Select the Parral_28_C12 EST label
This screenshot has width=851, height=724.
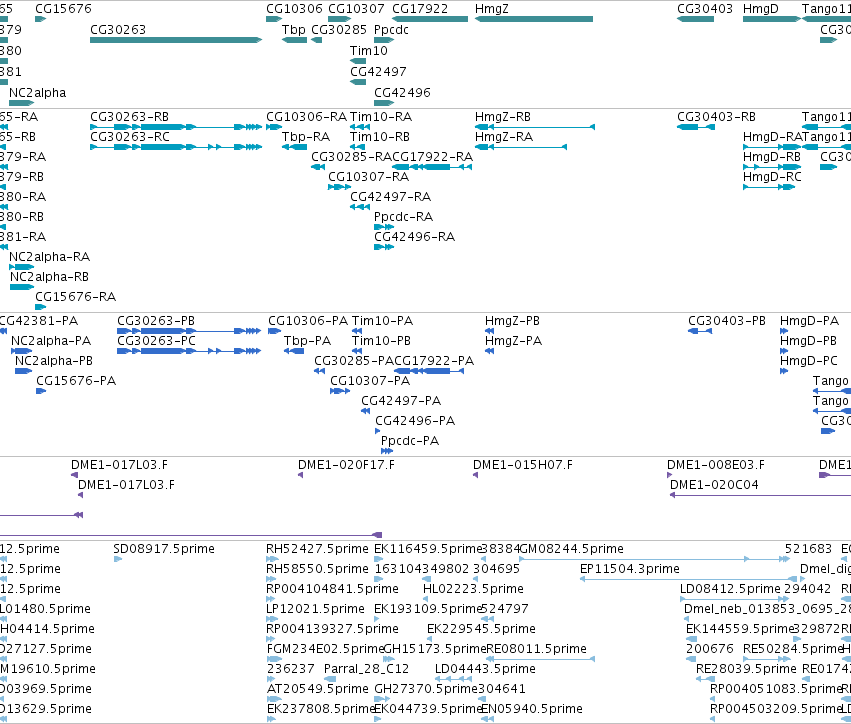coord(366,669)
